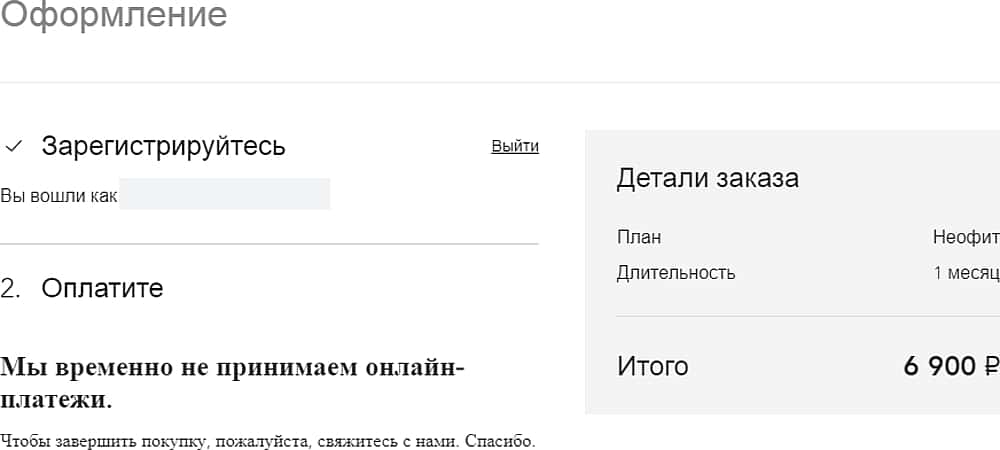This screenshot has width=1000, height=450.
Task: Click the План label
Action: [x=639, y=238]
